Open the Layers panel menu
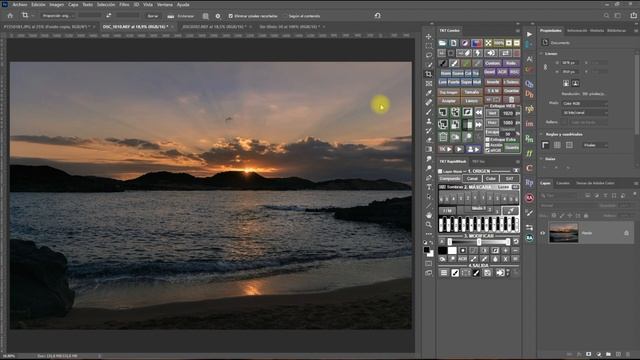The image size is (640, 360). coord(636,183)
